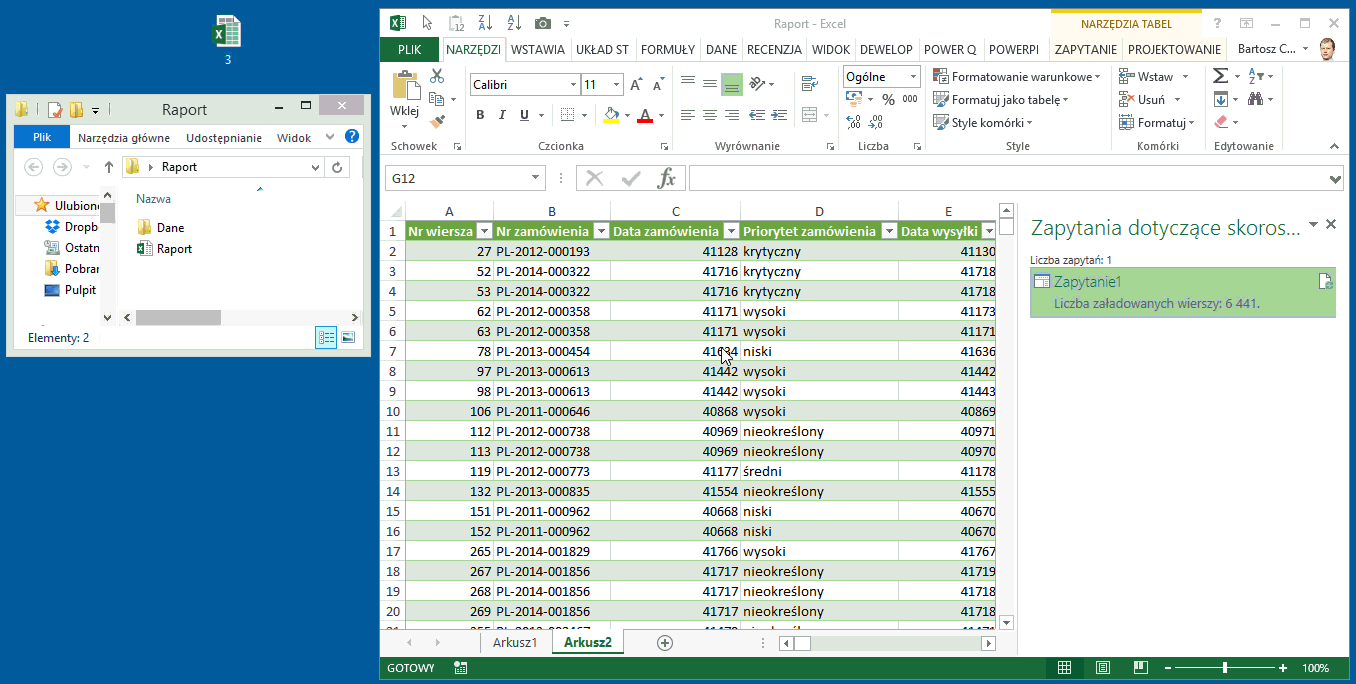Open Find with the binoculars icon
This screenshot has height=684, width=1356.
click(1255, 99)
